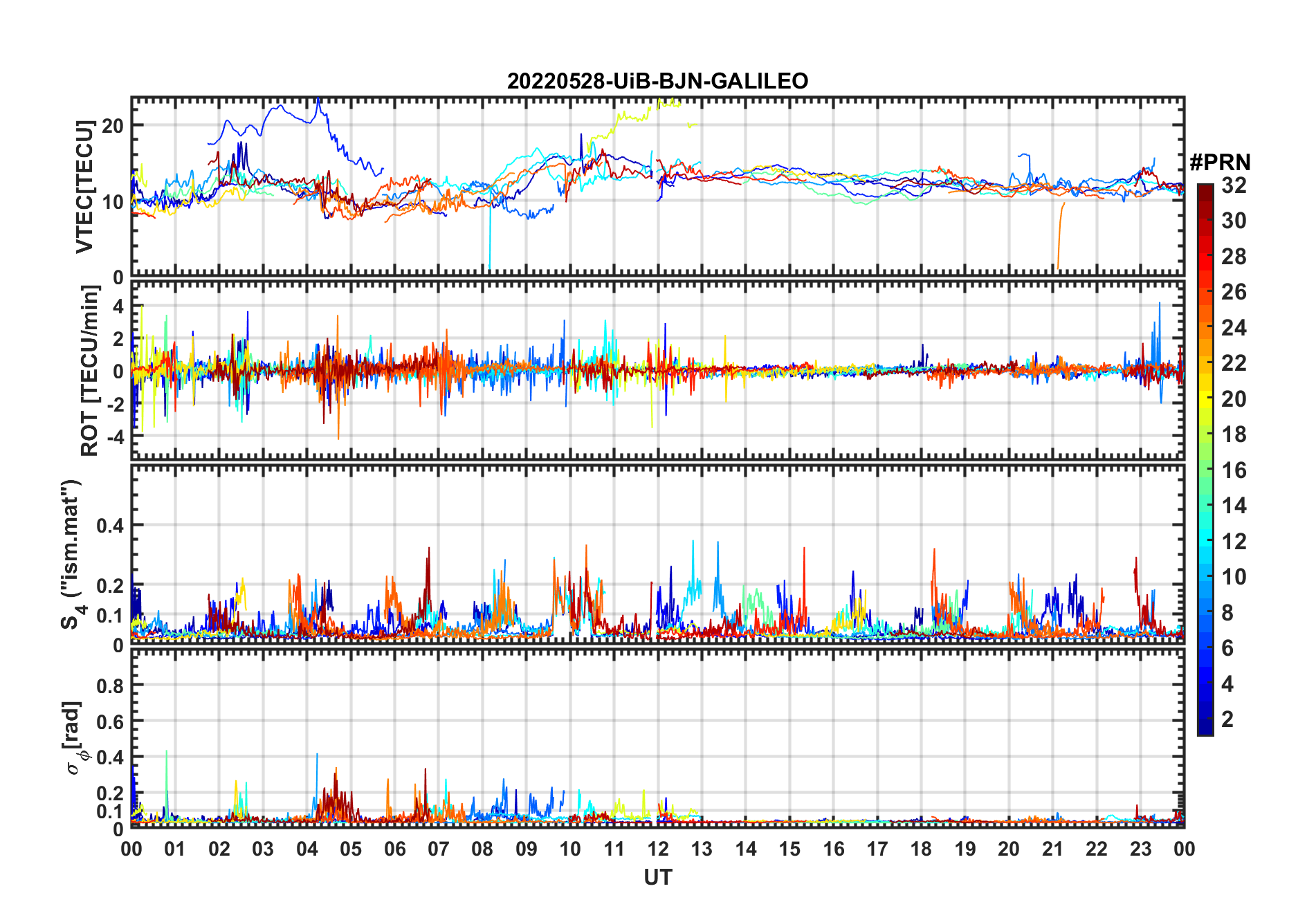Click the plot title "20220528-UiB-BJN-GALILEO"
The width and height of the screenshot is (1316, 920).
[657, 81]
